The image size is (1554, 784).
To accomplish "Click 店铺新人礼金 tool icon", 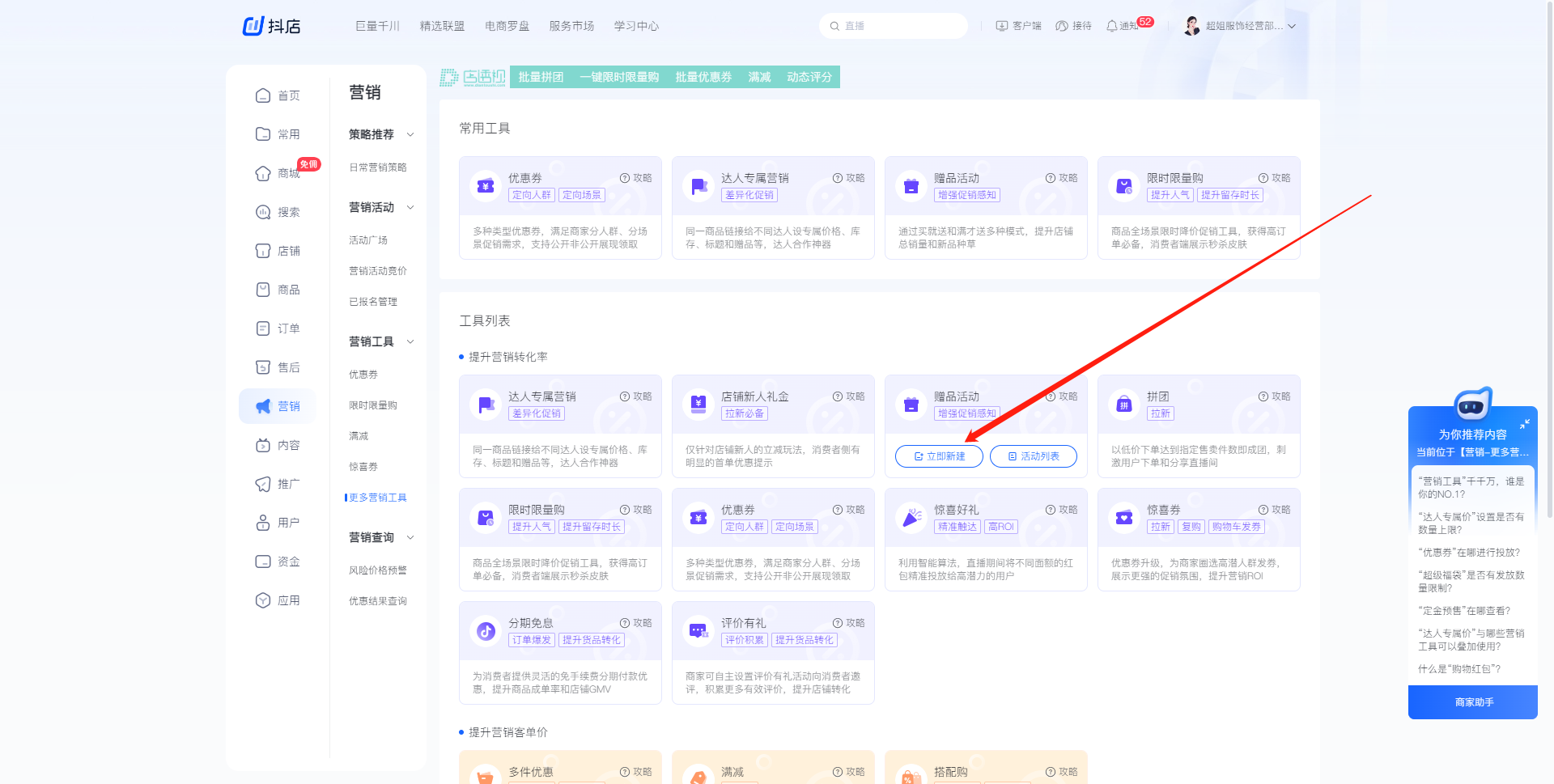I will click(x=698, y=405).
